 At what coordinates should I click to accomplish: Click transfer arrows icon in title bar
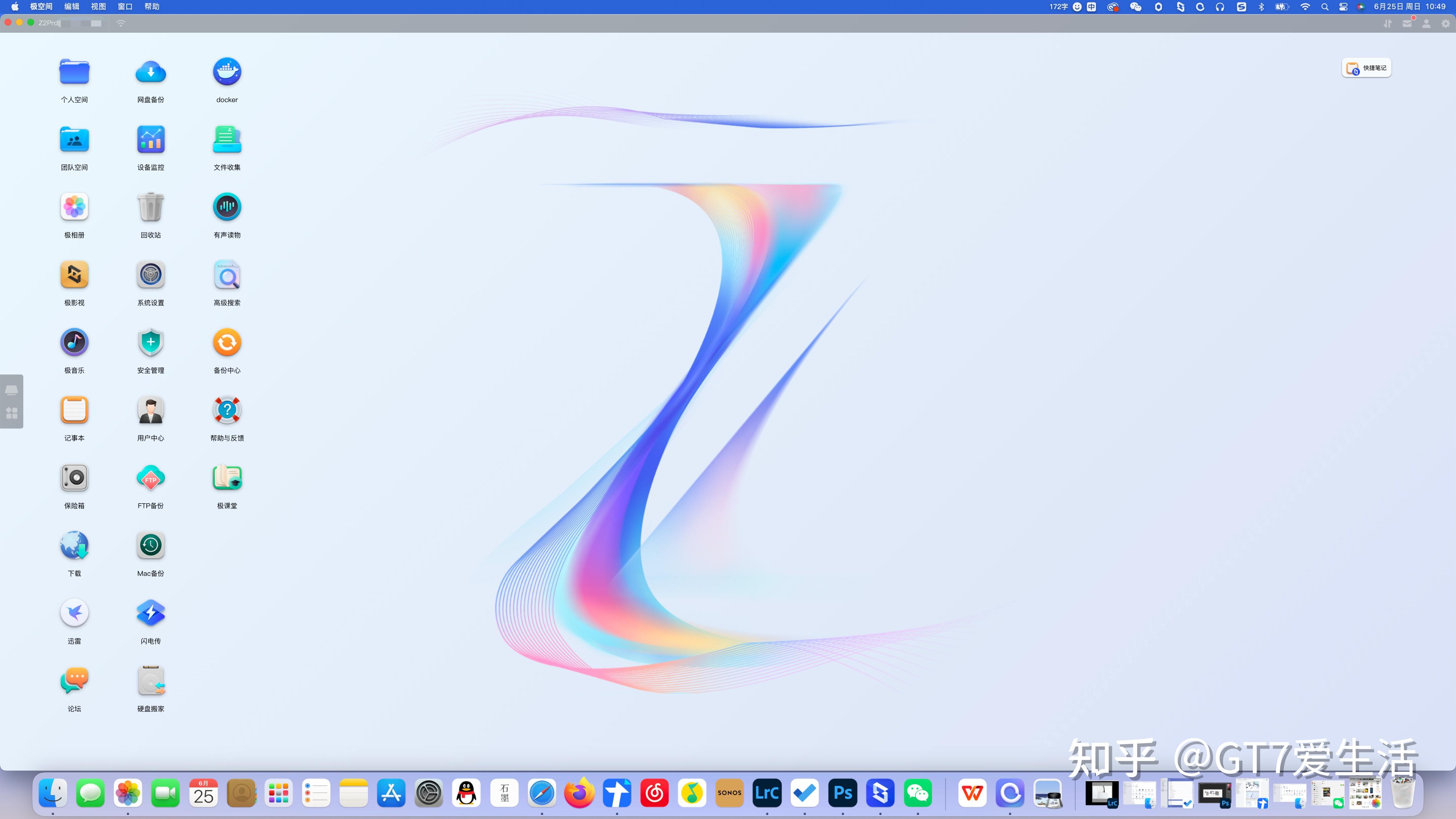pyautogui.click(x=1387, y=23)
